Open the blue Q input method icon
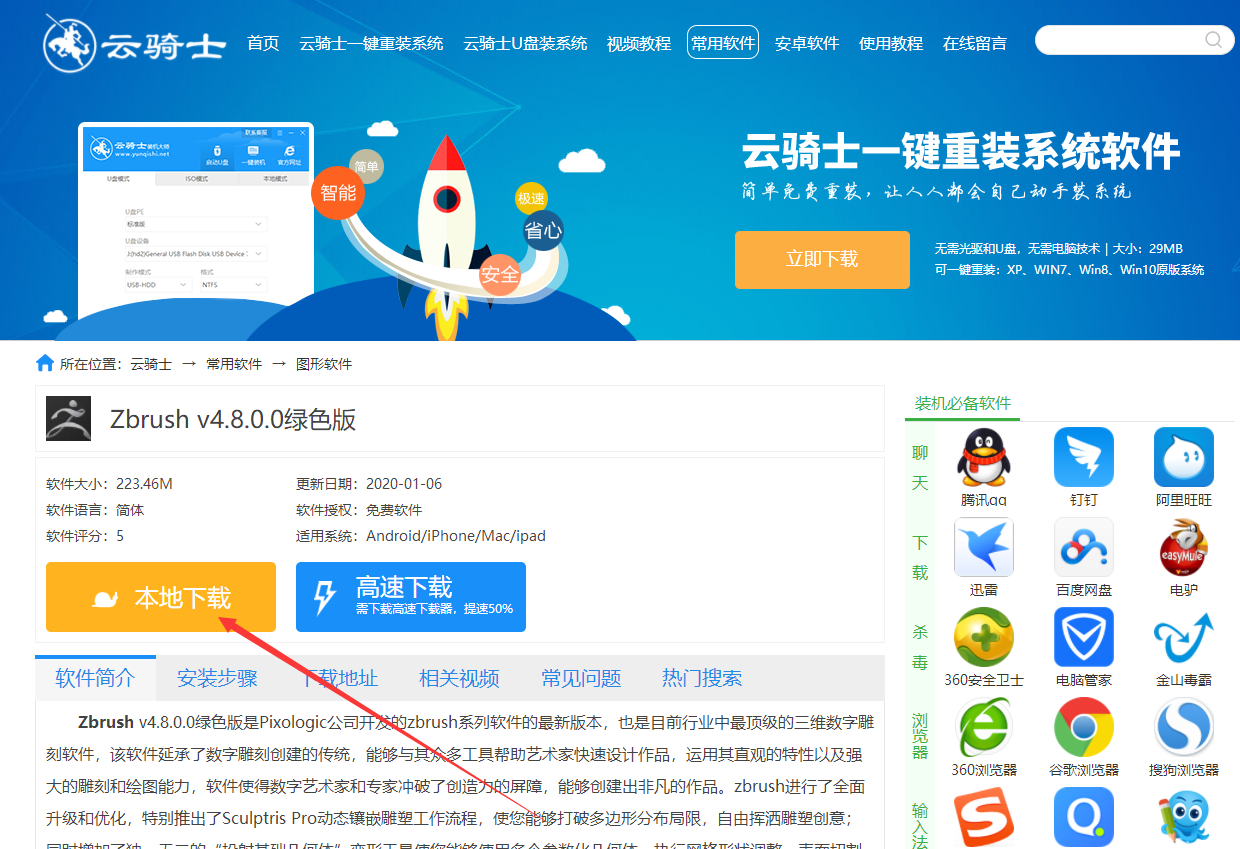 tap(1084, 818)
